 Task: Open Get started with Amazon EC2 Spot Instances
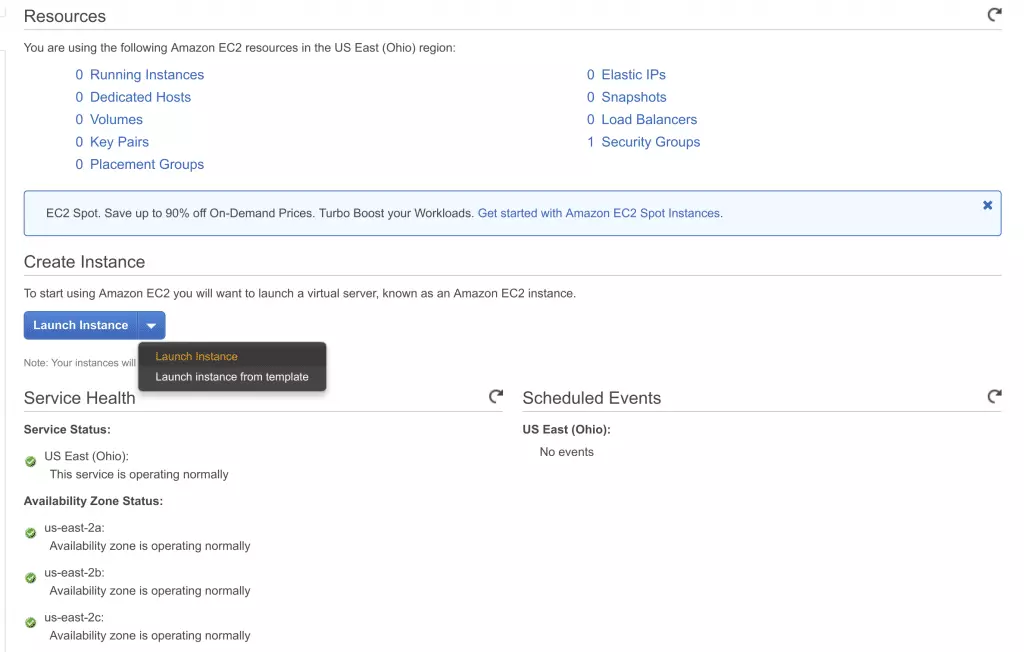(599, 213)
